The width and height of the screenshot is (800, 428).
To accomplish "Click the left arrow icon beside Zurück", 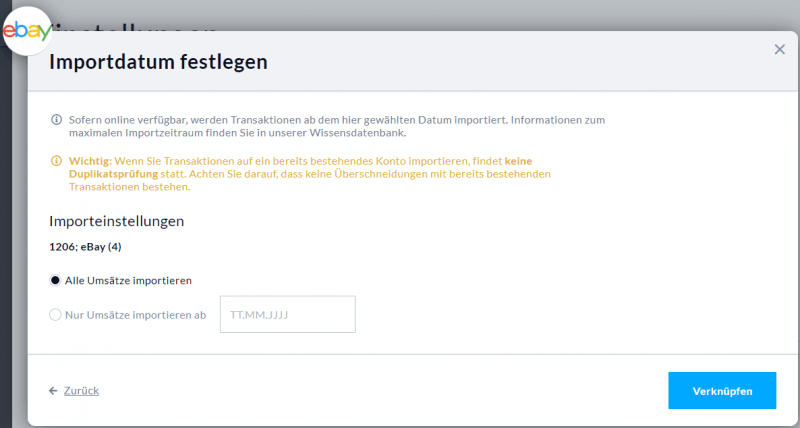I will 53,390.
